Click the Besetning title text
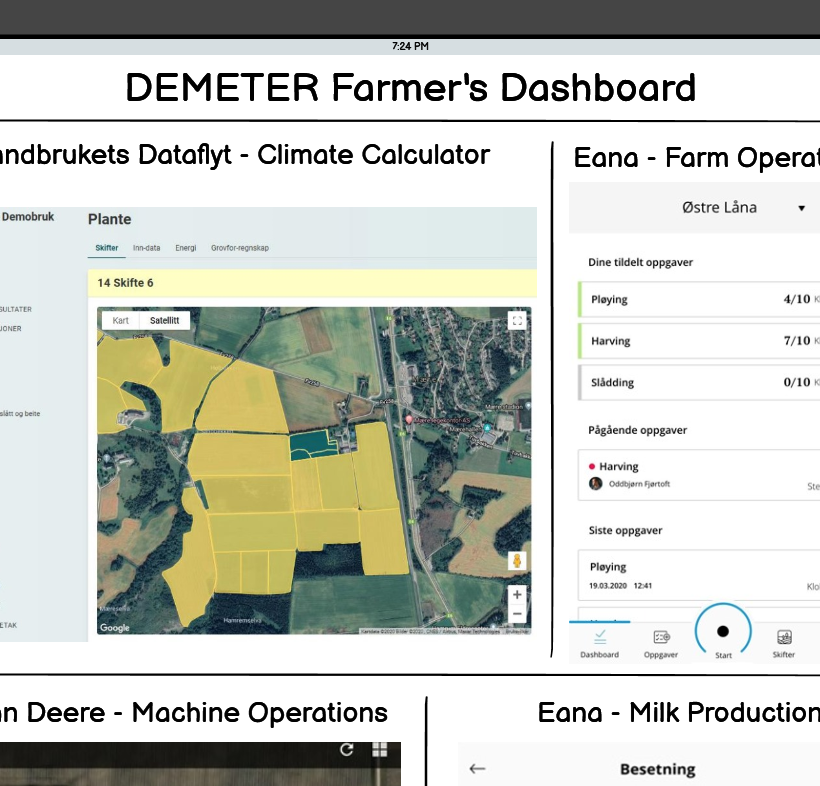 [x=658, y=769]
